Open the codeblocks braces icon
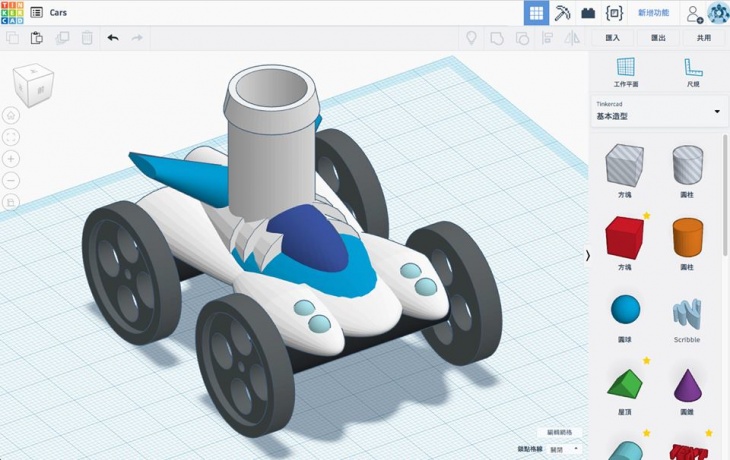Screen dimensions: 730x460 coord(614,13)
